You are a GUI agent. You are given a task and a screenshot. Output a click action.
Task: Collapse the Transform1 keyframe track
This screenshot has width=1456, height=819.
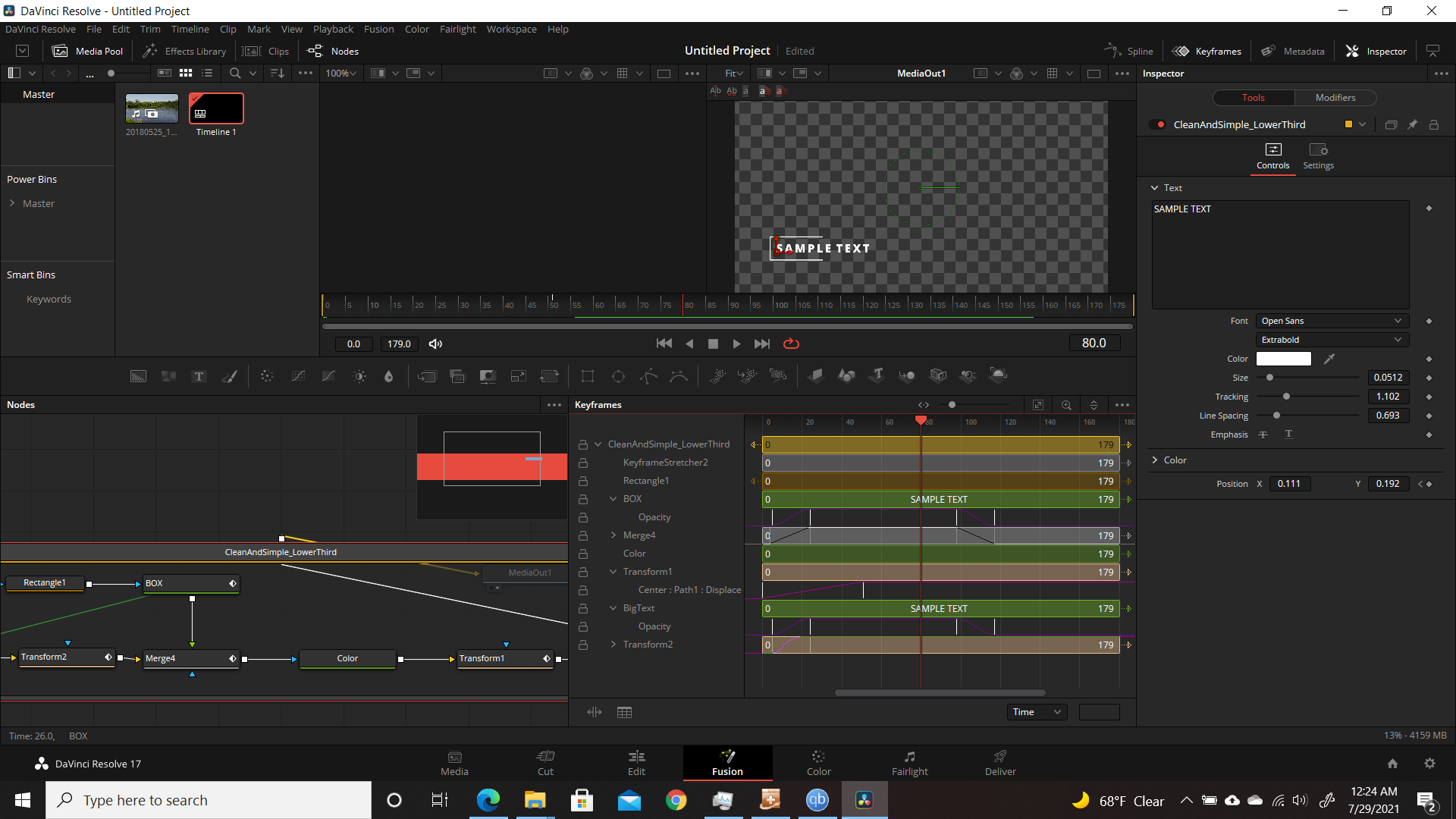point(613,572)
